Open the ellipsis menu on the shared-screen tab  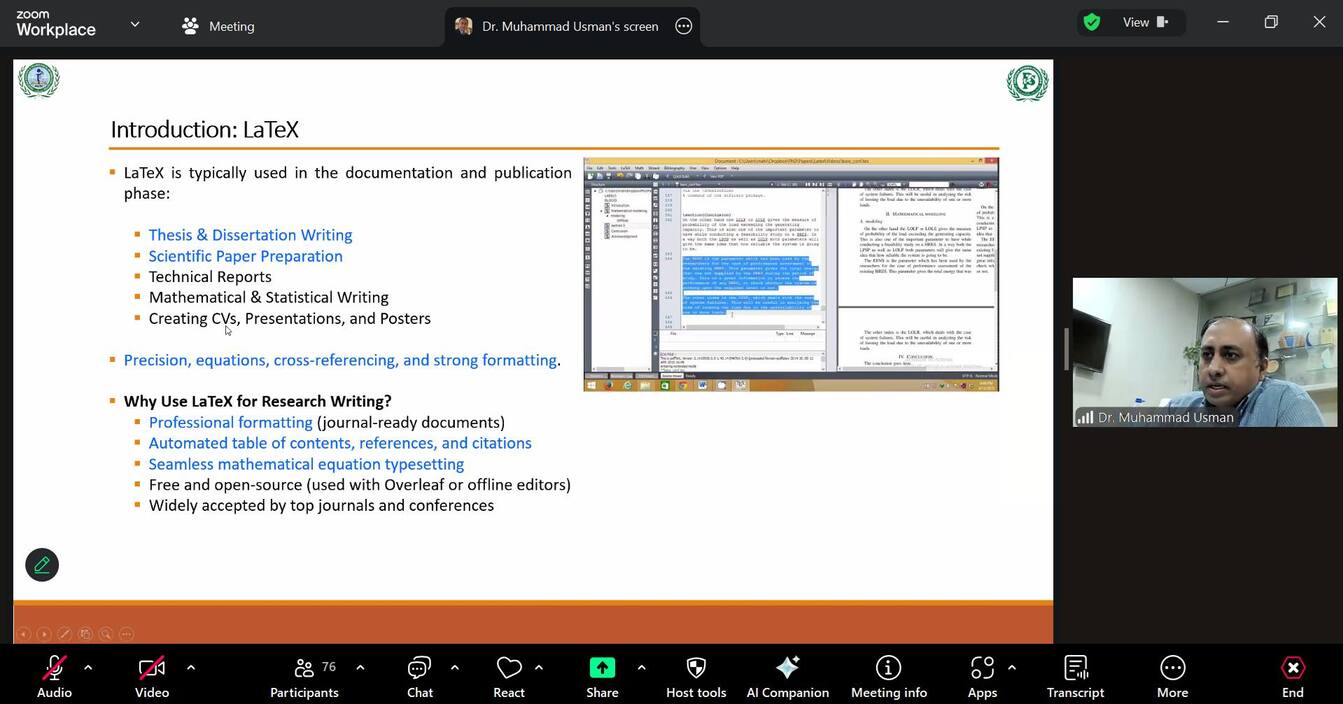click(683, 27)
